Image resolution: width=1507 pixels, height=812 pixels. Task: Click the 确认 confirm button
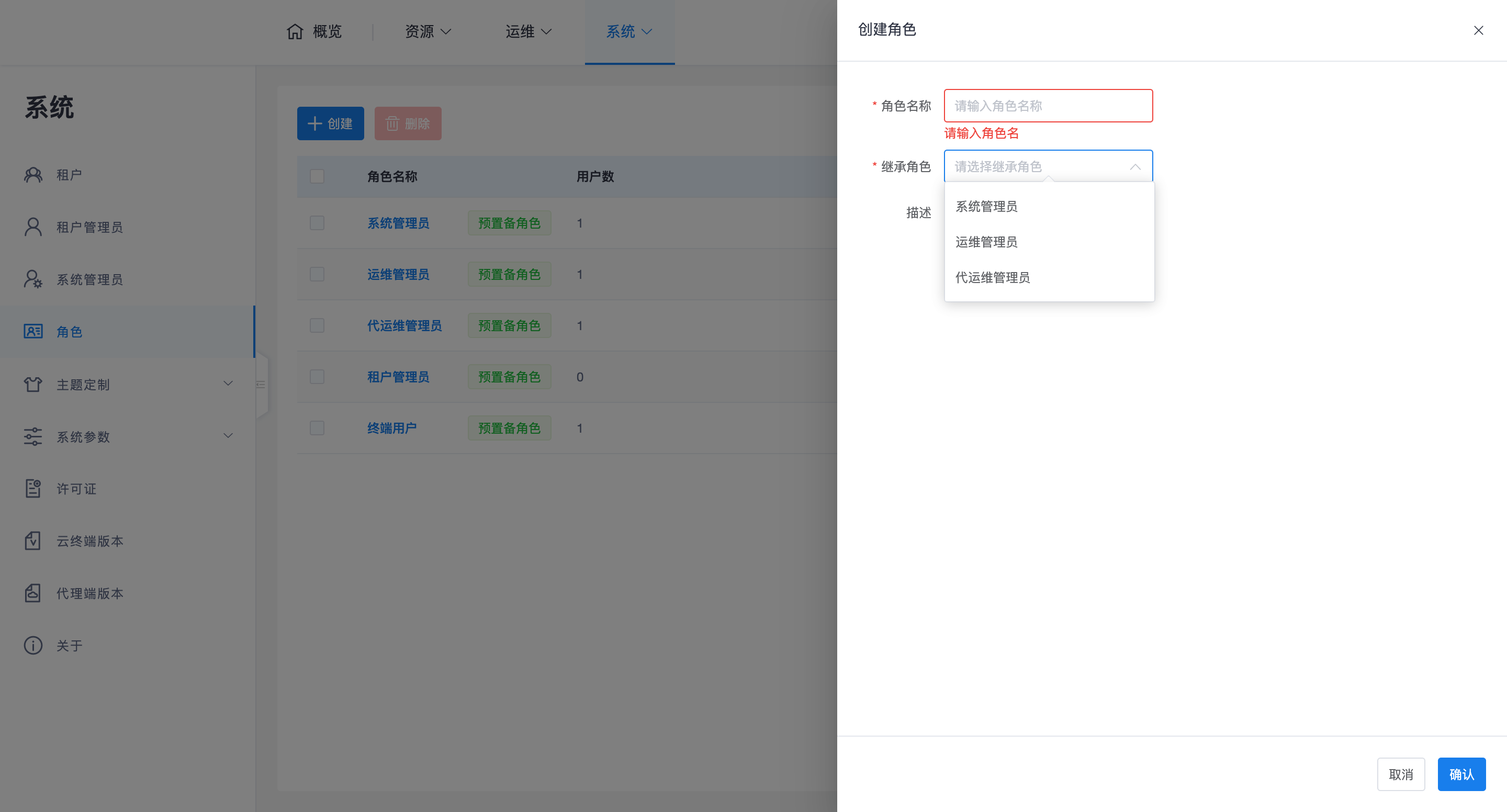pyautogui.click(x=1461, y=774)
